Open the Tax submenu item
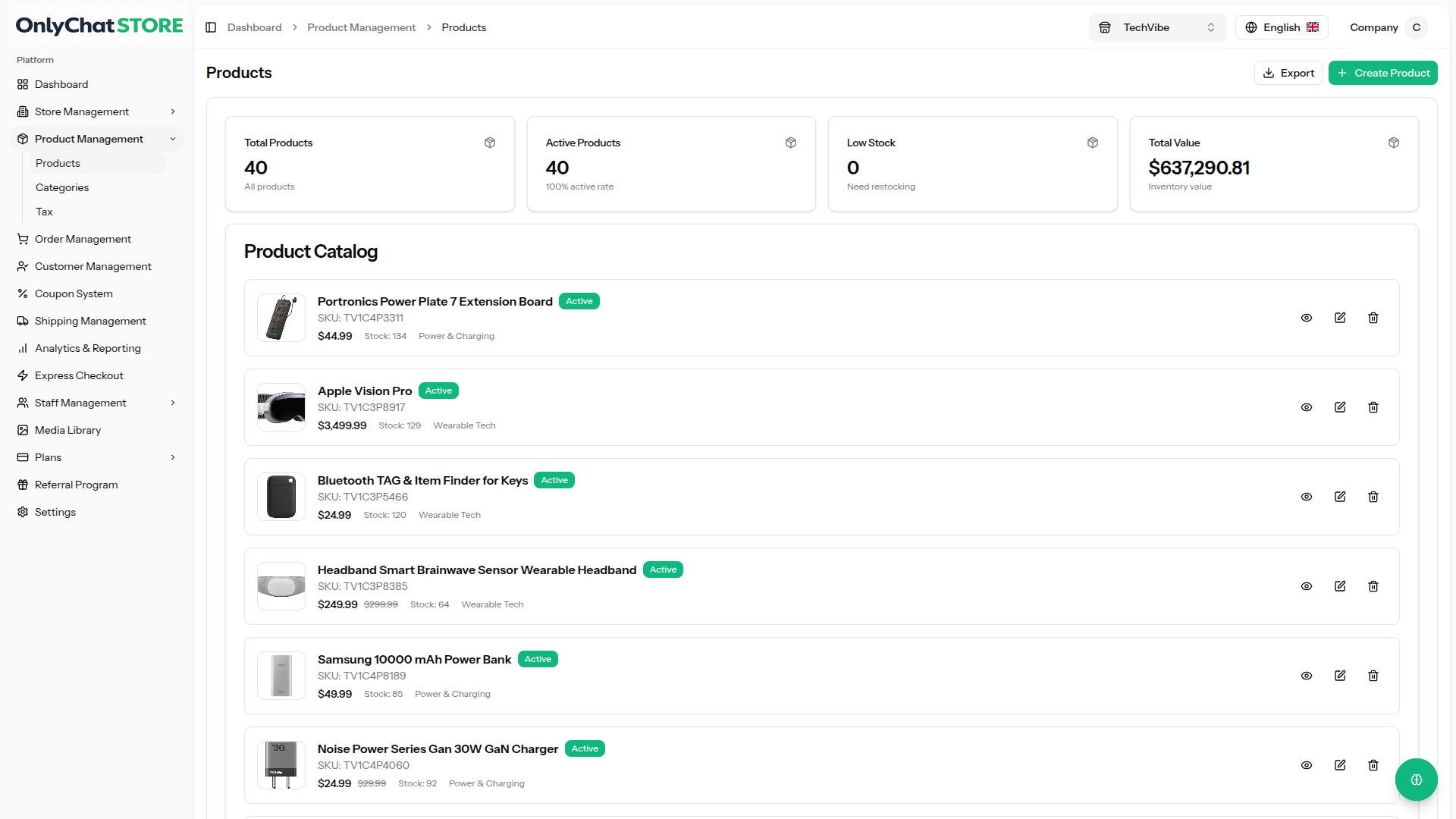The width and height of the screenshot is (1456, 819). point(96,212)
